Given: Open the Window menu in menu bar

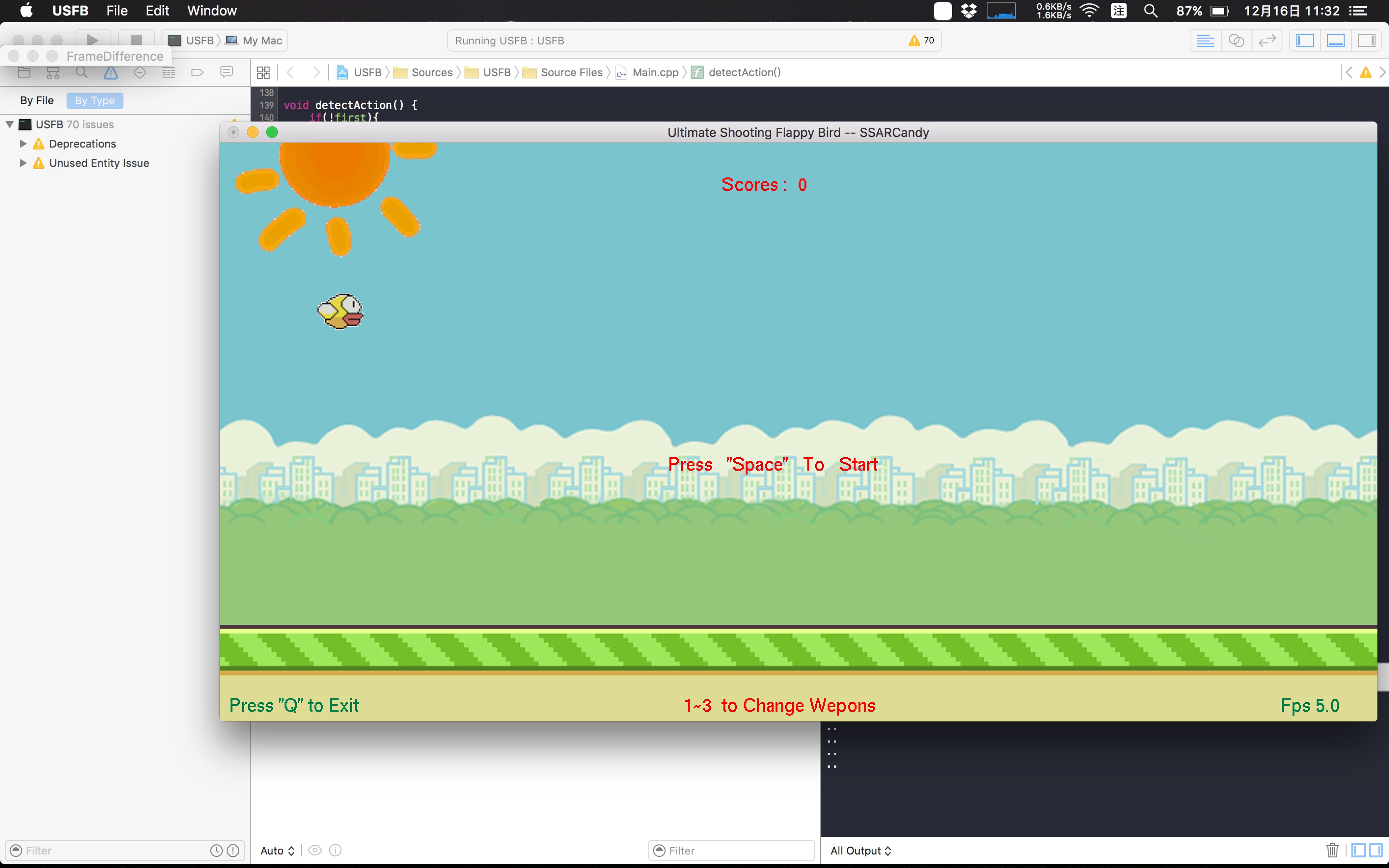Looking at the screenshot, I should [212, 11].
